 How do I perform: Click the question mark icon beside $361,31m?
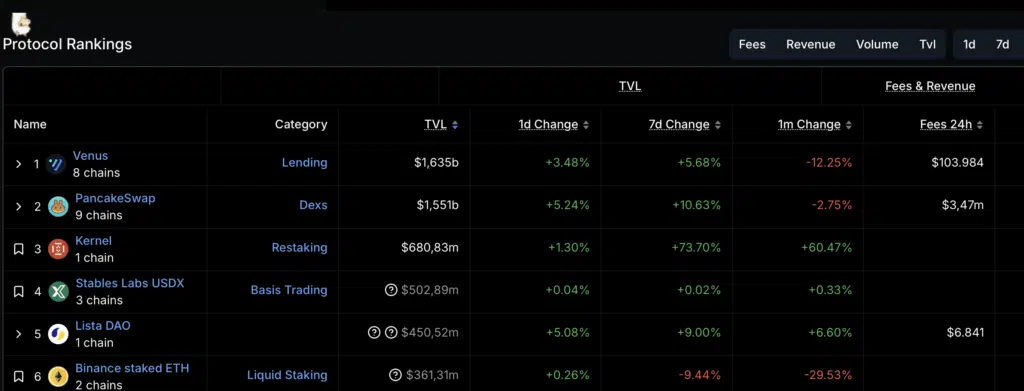tap(395, 375)
